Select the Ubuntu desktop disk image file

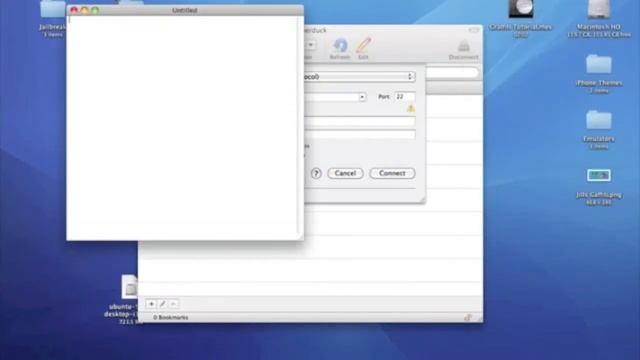(x=129, y=287)
